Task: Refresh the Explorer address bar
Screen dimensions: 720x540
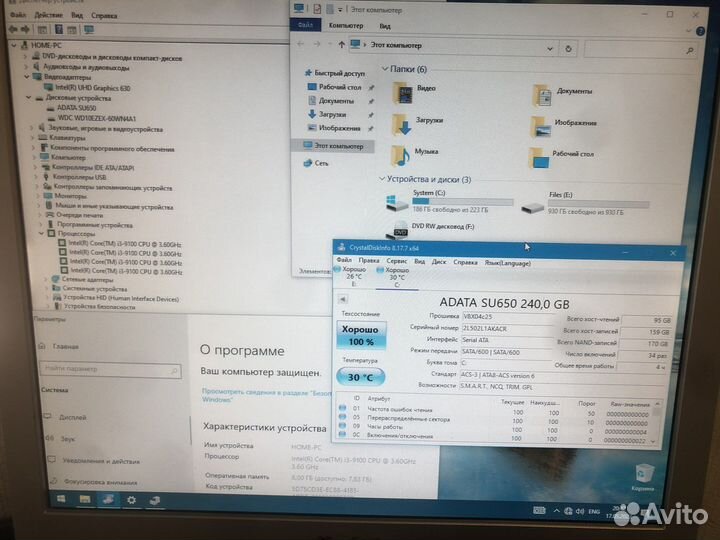Action: coord(568,49)
